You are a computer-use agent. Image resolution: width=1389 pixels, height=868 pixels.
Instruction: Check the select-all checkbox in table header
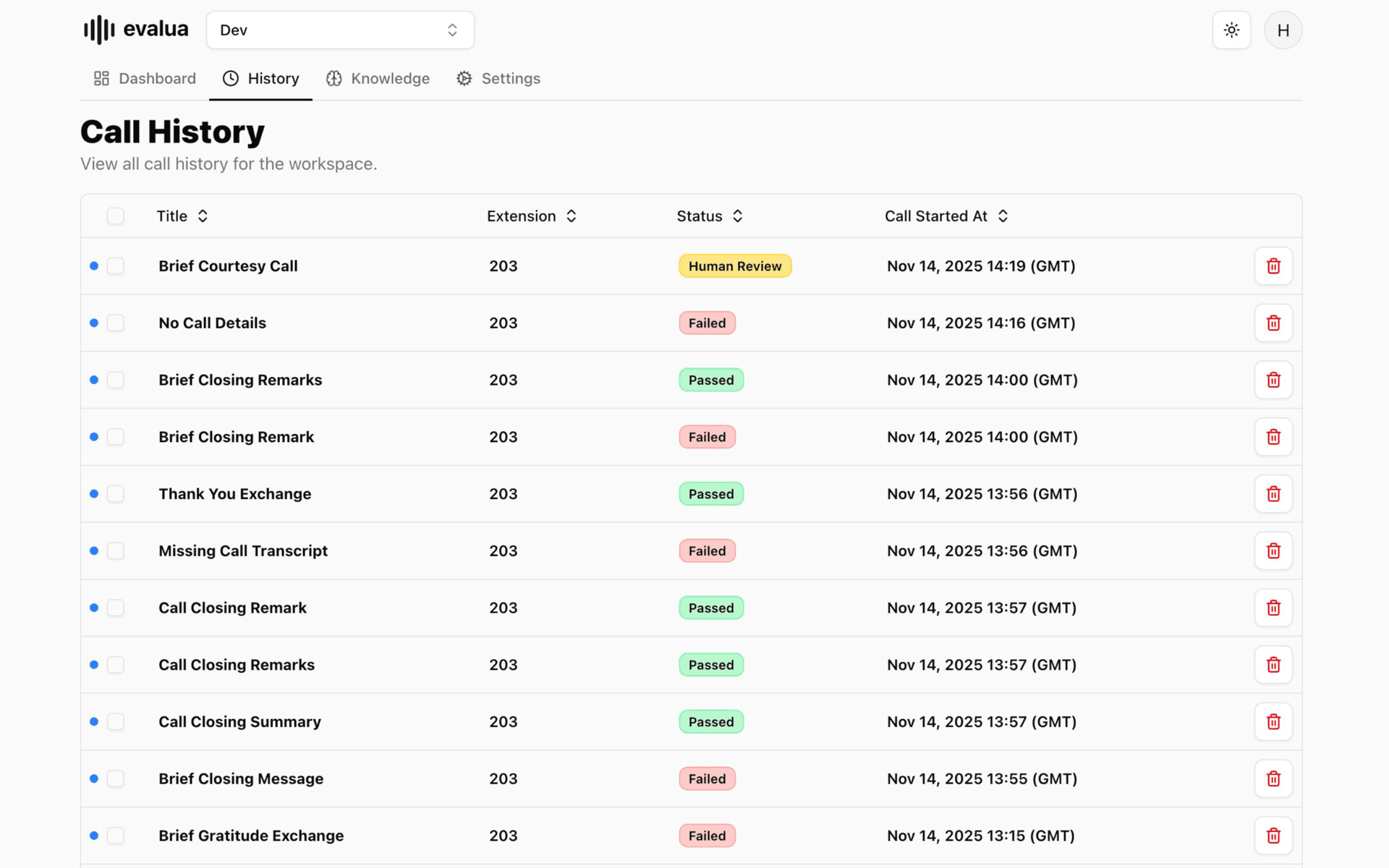coord(115,216)
